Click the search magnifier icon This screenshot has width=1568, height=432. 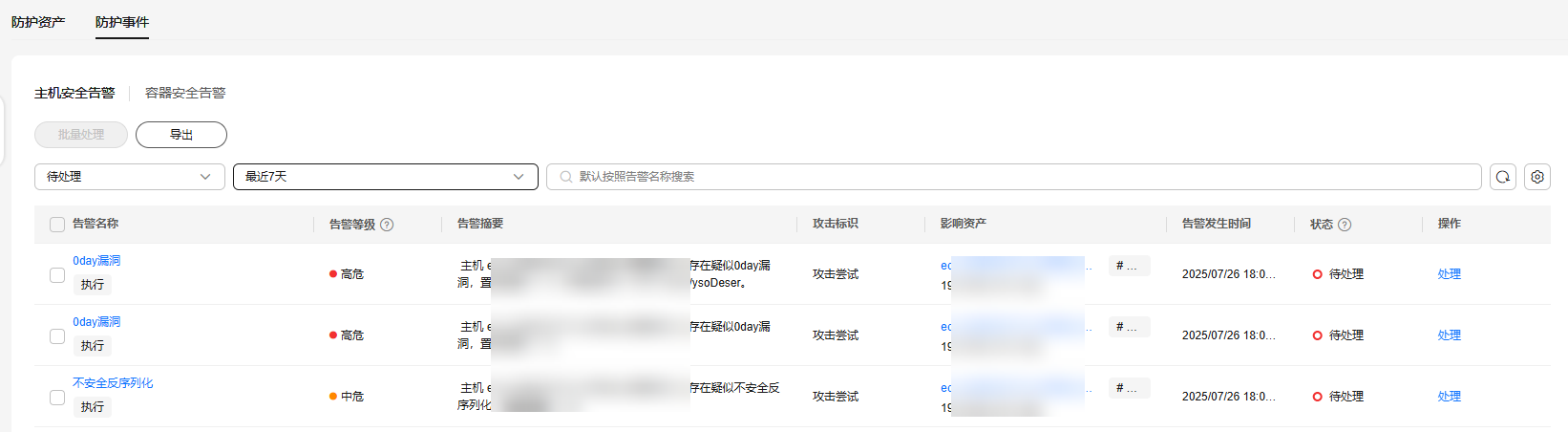[x=566, y=177]
